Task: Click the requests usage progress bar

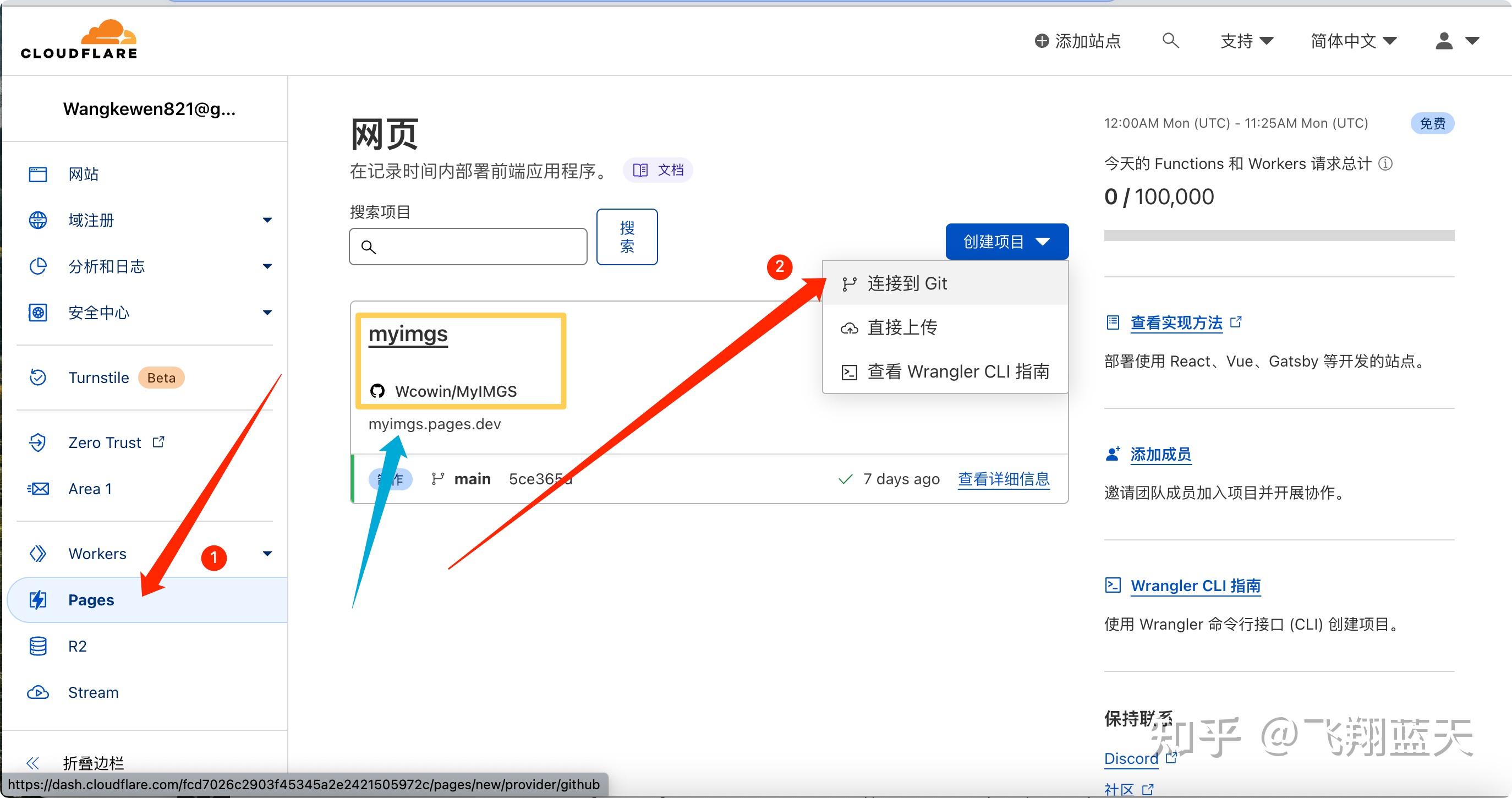Action: coord(1279,236)
